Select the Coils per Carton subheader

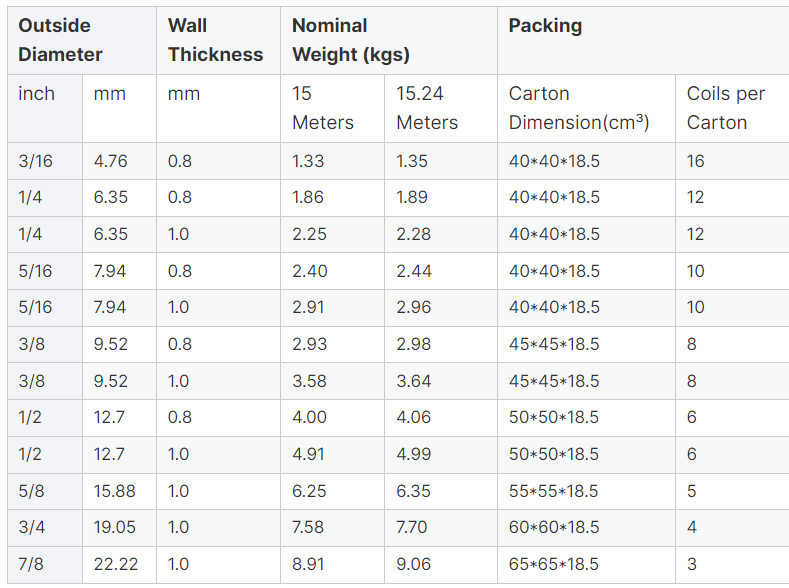pyautogui.click(x=725, y=108)
